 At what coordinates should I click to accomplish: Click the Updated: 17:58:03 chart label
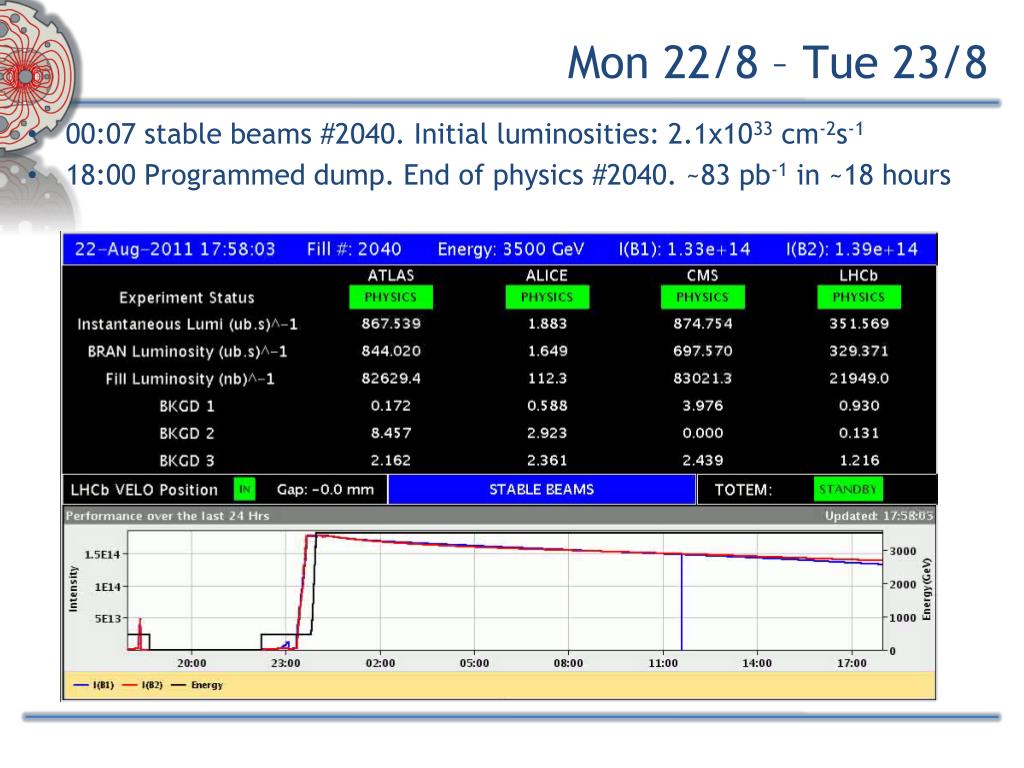[879, 516]
